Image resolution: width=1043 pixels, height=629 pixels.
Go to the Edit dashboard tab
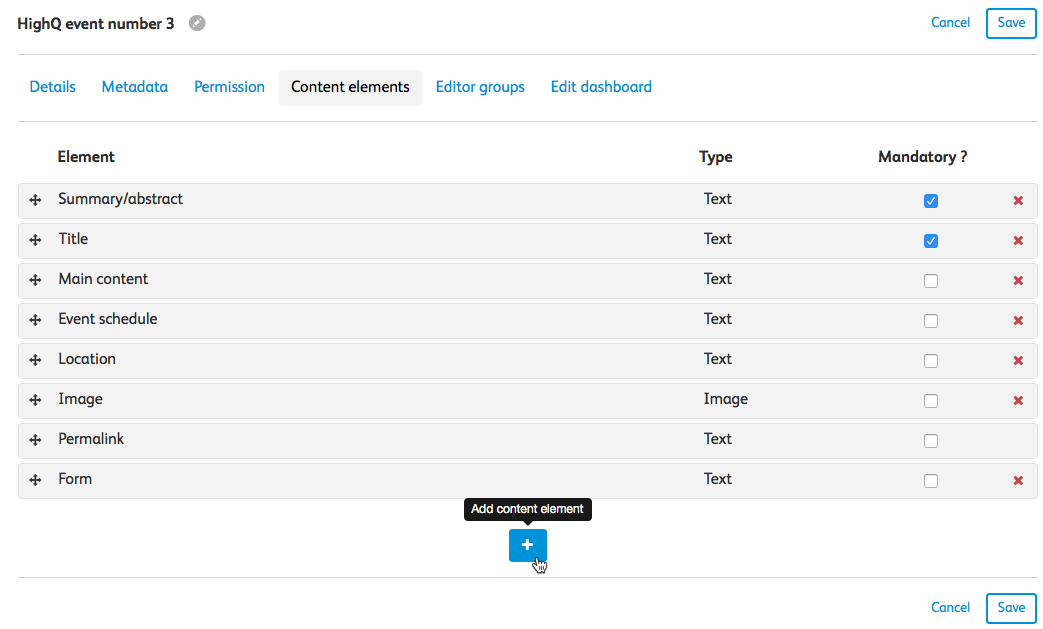pos(601,87)
